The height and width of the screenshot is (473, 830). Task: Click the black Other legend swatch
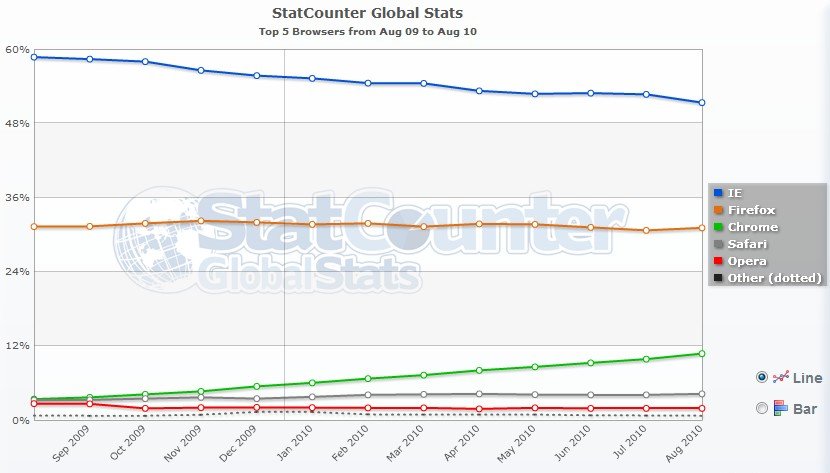coord(716,278)
